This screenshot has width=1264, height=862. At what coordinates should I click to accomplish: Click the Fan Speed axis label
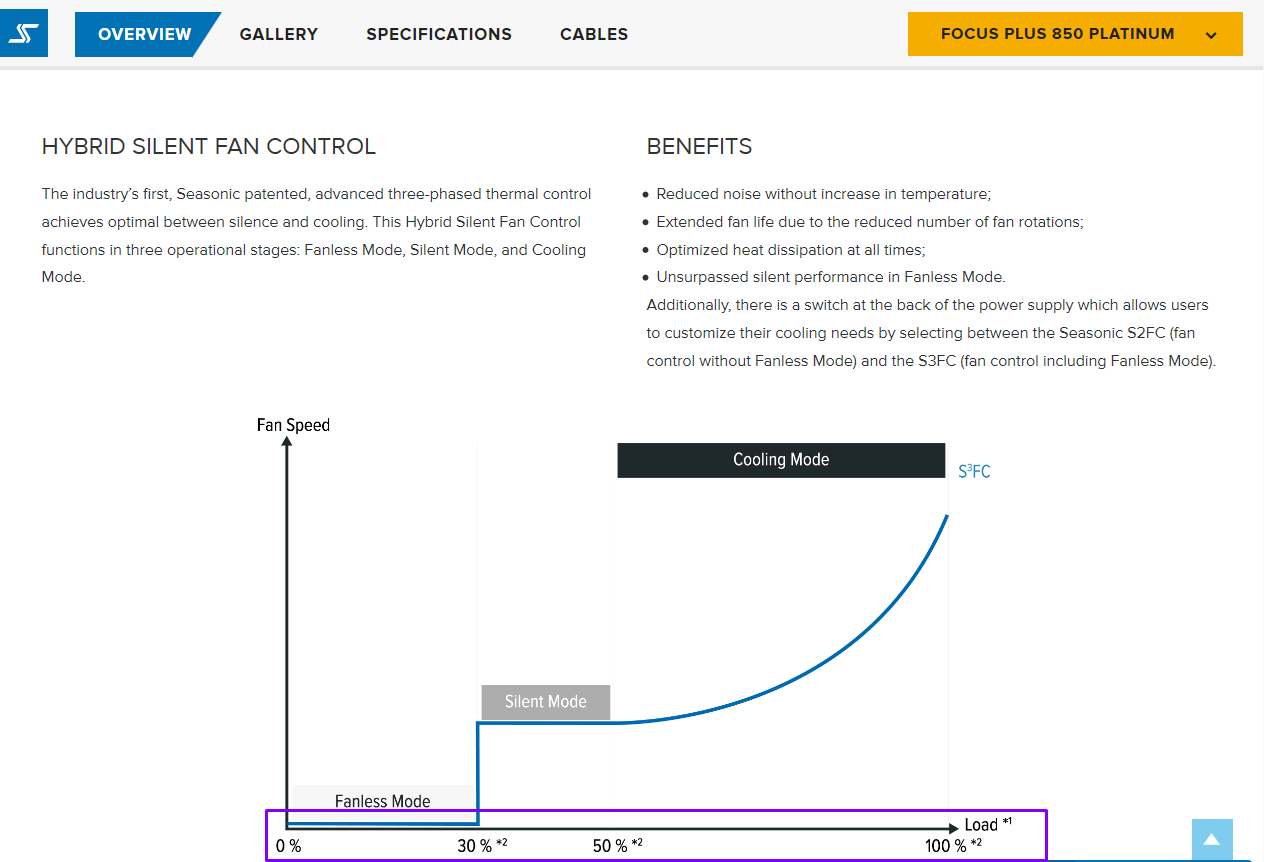click(x=293, y=425)
